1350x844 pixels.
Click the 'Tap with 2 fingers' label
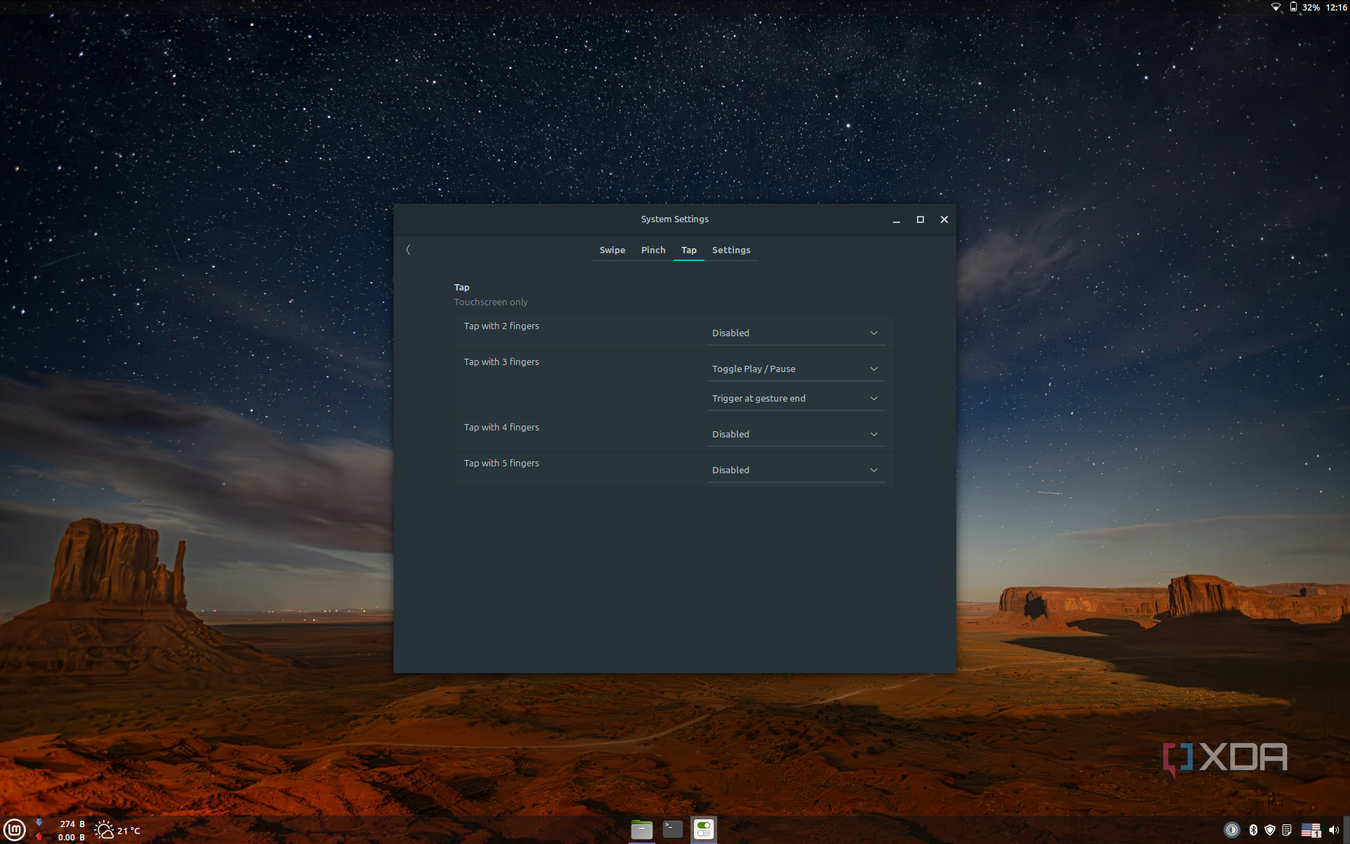[501, 326]
